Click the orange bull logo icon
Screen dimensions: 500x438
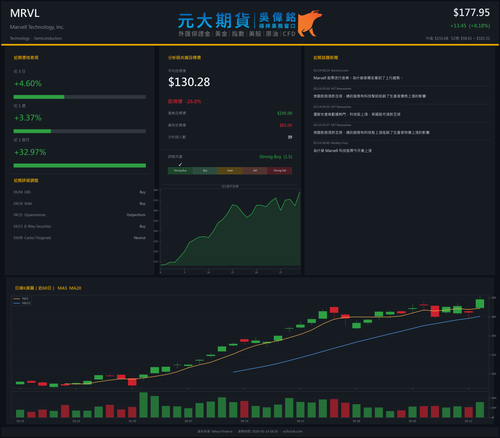(310, 23)
